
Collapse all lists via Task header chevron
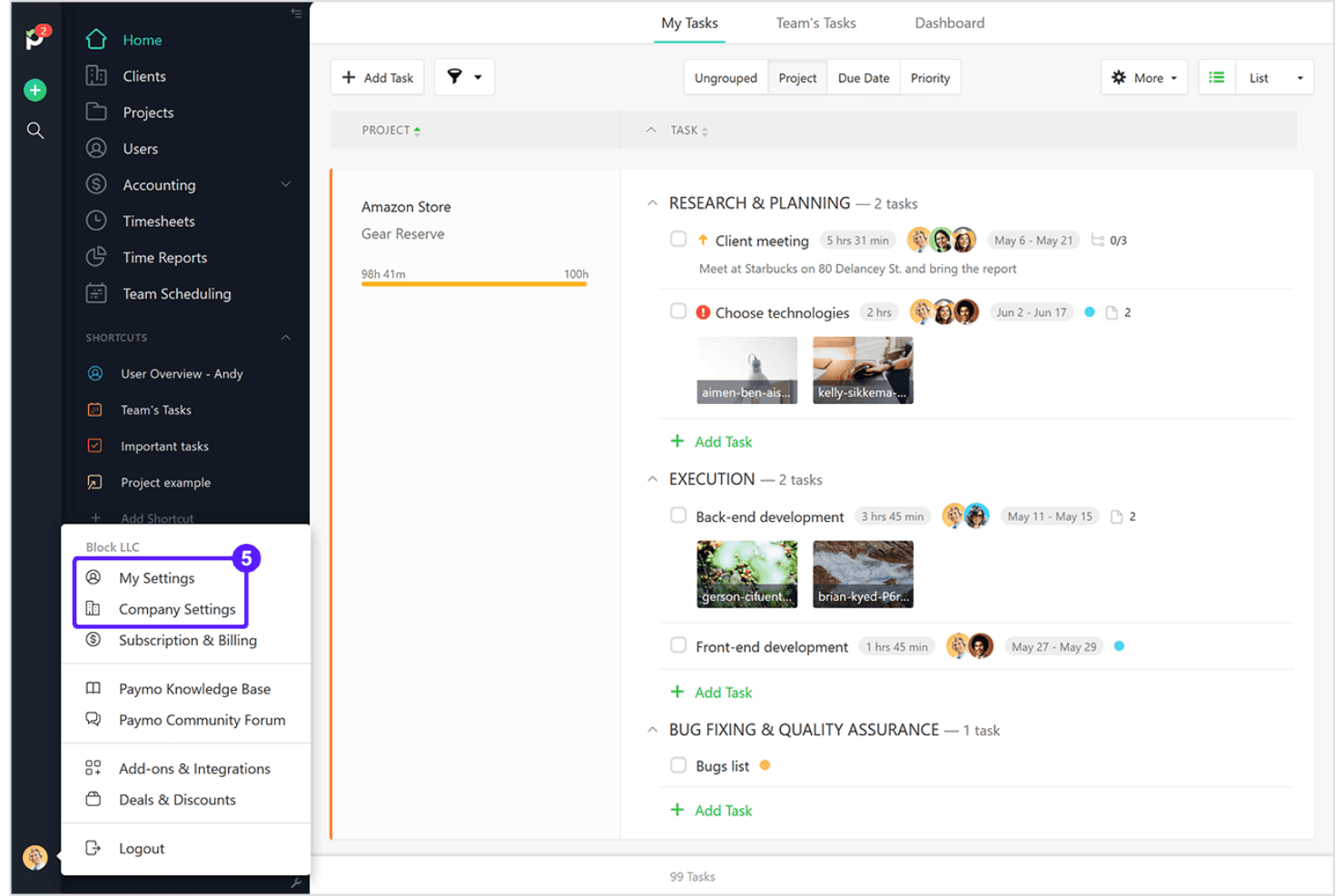tap(651, 130)
